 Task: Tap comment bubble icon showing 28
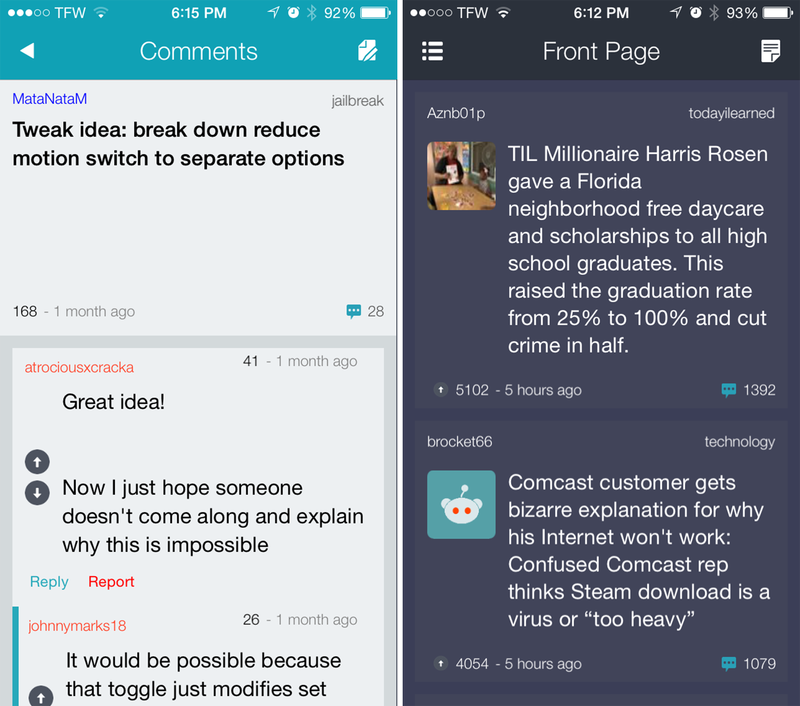(x=354, y=311)
